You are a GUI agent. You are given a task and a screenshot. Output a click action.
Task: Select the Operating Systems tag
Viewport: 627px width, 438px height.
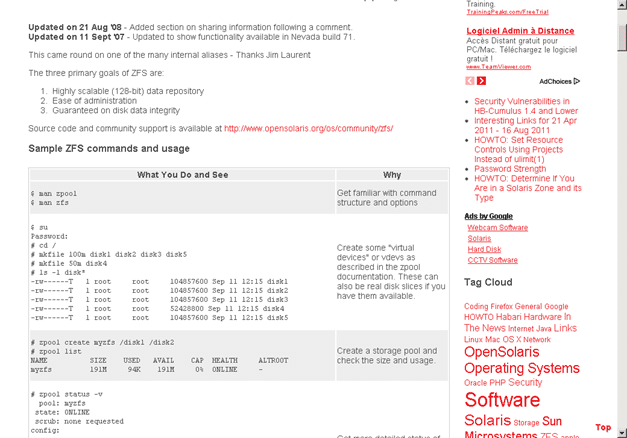pos(522,368)
